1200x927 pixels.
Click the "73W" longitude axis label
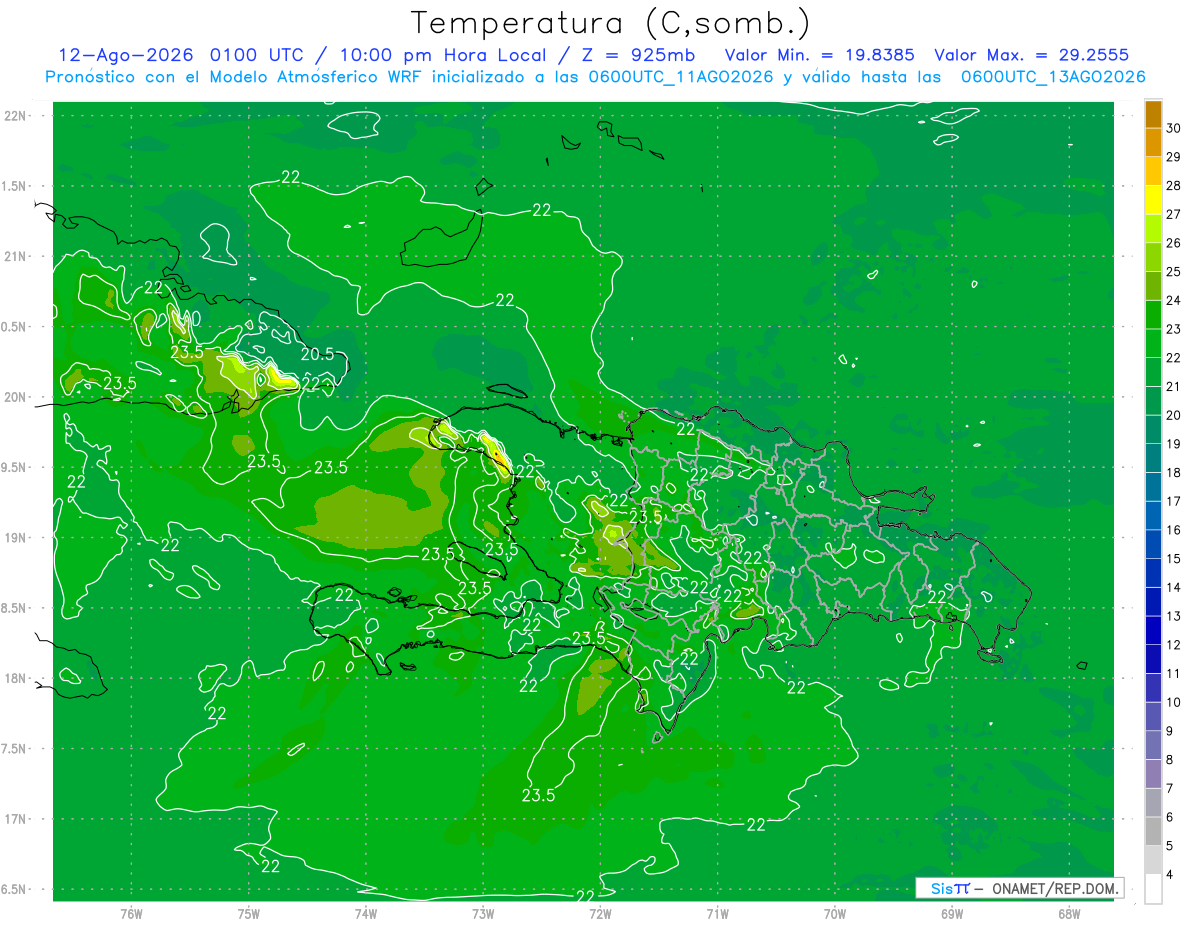pyautogui.click(x=483, y=913)
